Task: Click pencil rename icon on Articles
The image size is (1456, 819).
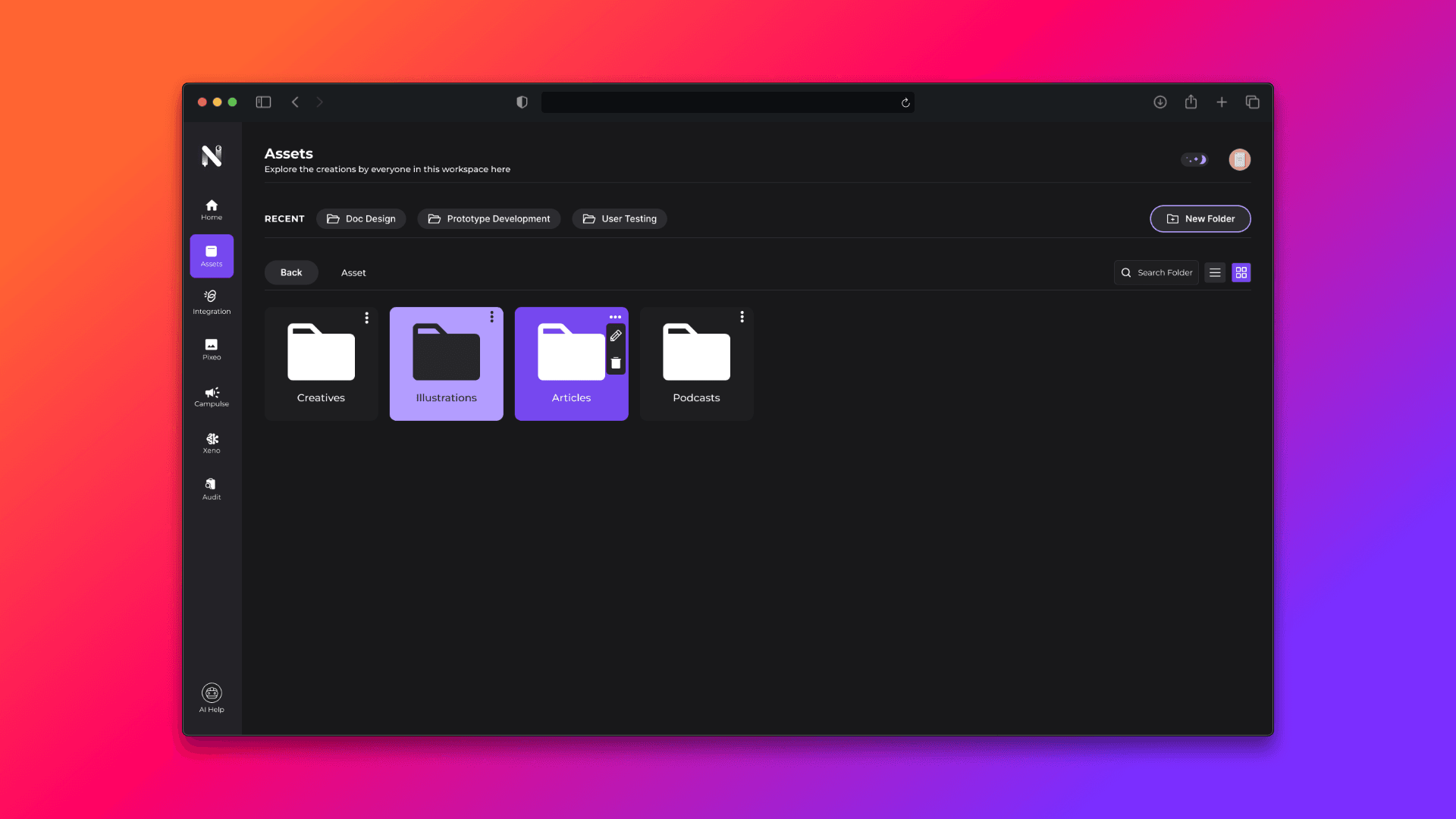Action: [x=616, y=336]
